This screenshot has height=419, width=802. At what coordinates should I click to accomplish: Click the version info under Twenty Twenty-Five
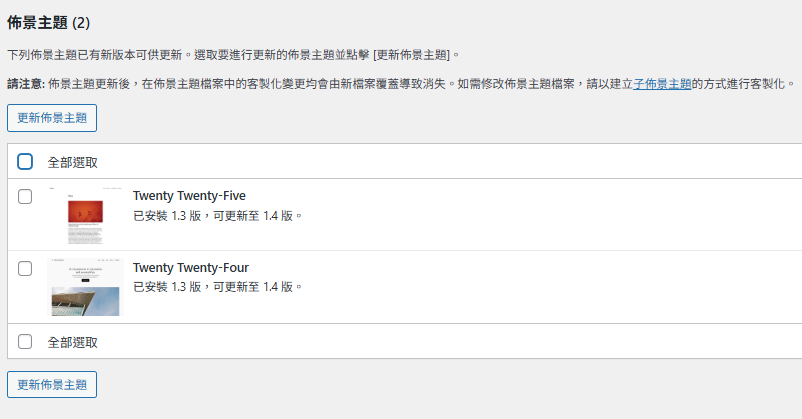(x=217, y=215)
